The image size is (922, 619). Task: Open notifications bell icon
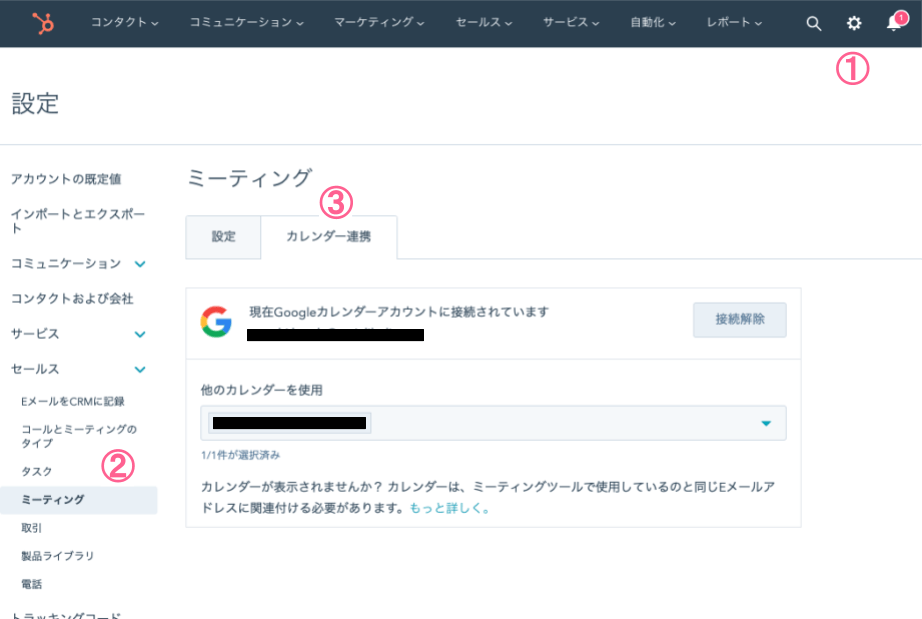[x=894, y=23]
